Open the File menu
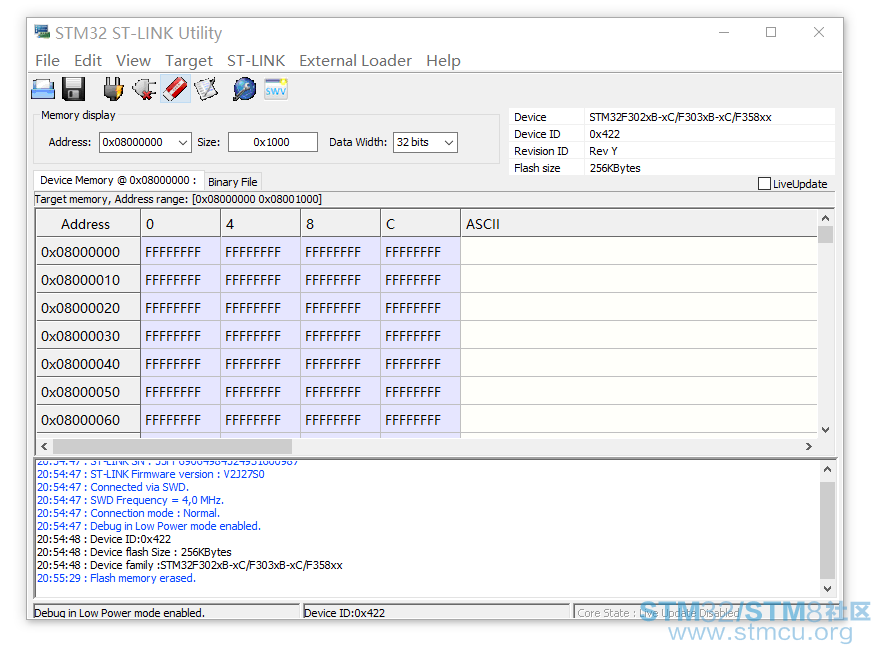The width and height of the screenshot is (877, 657). 48,60
